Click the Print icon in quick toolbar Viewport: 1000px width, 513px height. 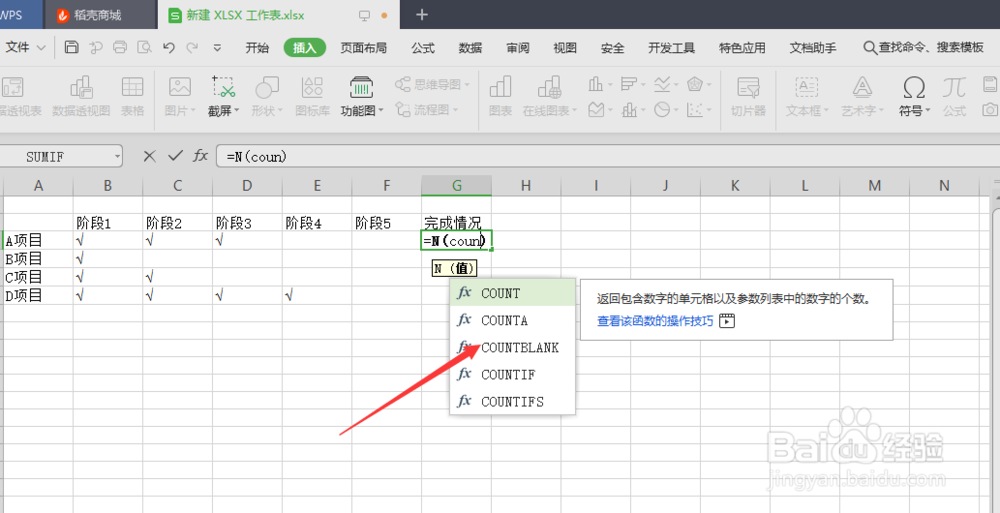(x=120, y=47)
